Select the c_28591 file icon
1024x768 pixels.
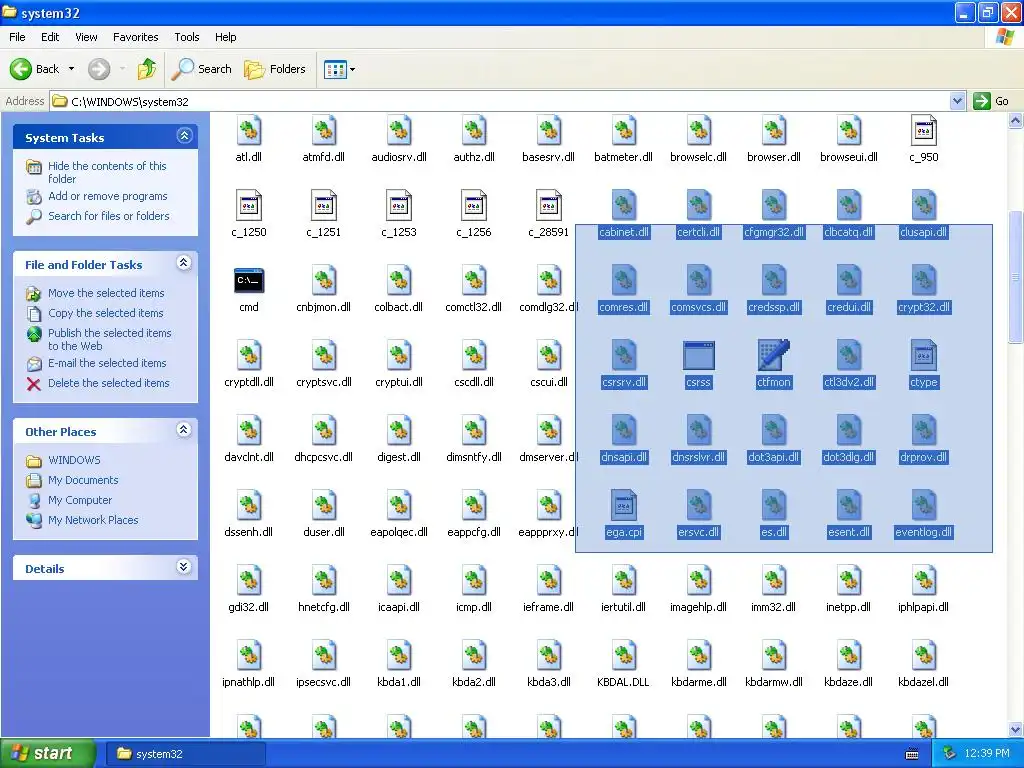pyautogui.click(x=549, y=205)
